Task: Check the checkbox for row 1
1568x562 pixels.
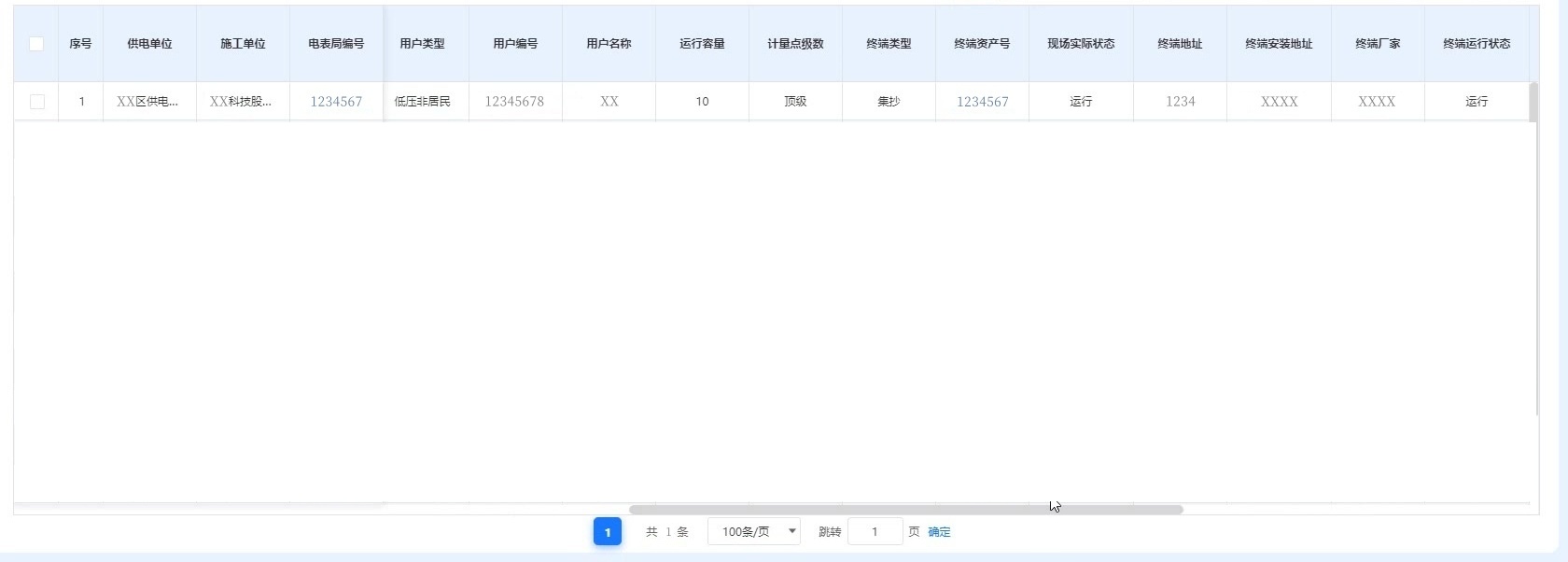Action: [x=37, y=102]
